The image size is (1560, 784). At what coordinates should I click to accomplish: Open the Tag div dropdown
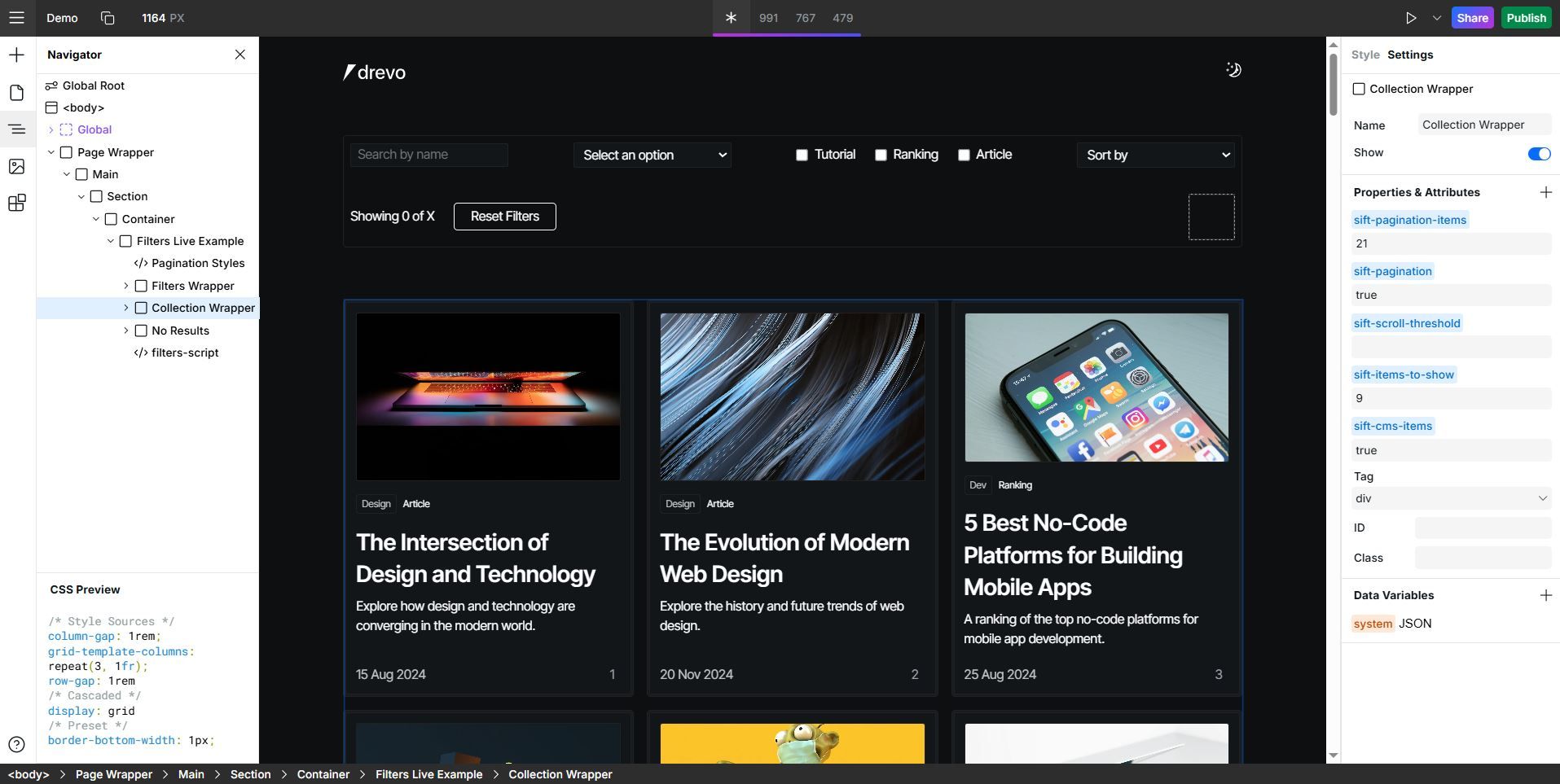[x=1450, y=498]
